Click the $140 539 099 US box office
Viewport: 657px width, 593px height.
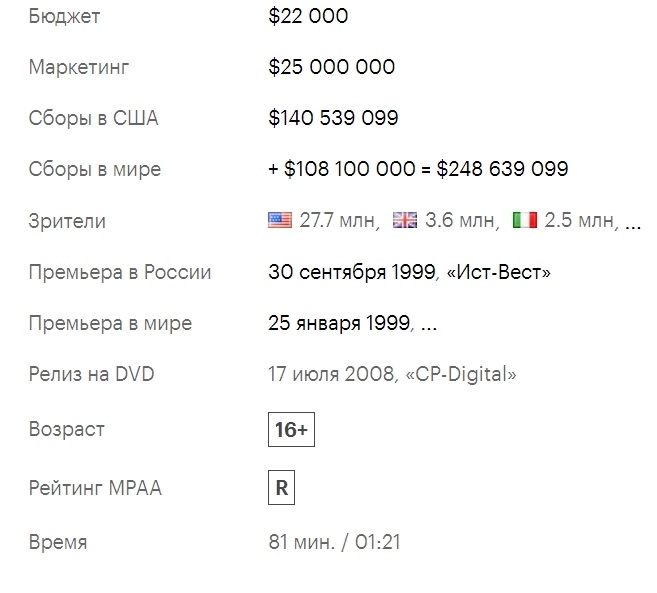point(334,119)
